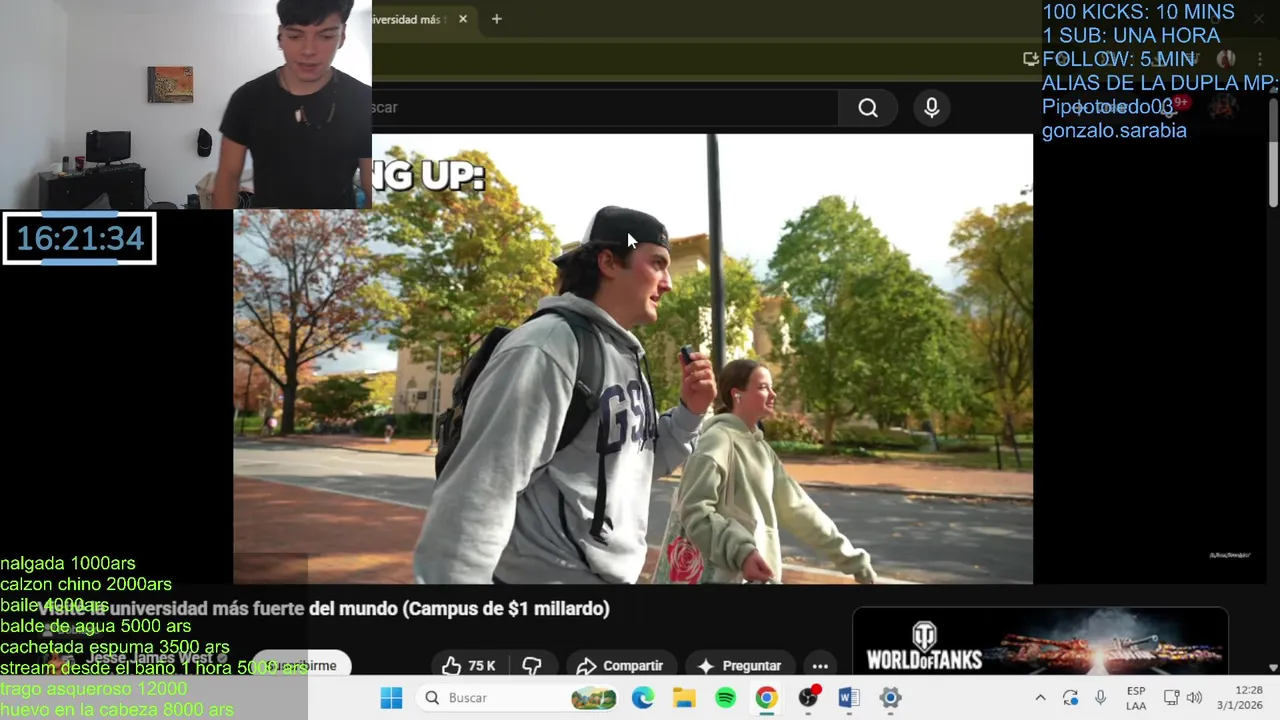The width and height of the screenshot is (1280, 720).
Task: Share the video via Compartir button
Action: [x=620, y=666]
